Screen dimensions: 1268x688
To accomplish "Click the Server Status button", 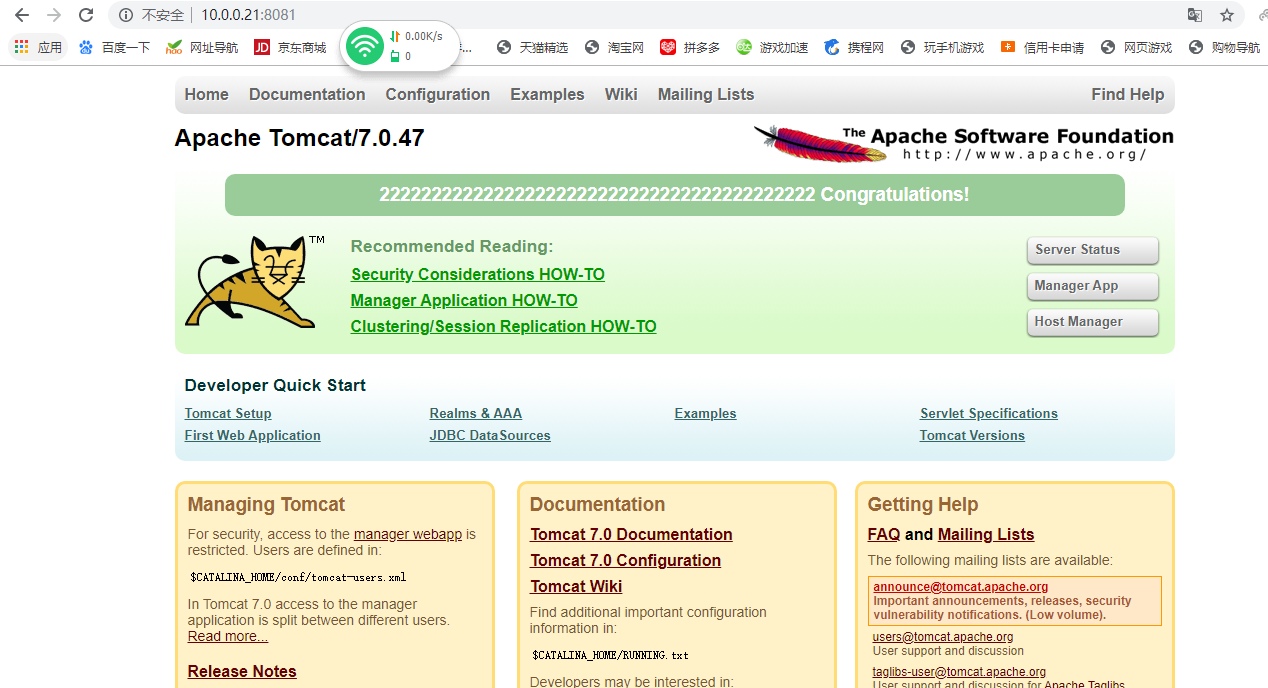I will [1093, 250].
